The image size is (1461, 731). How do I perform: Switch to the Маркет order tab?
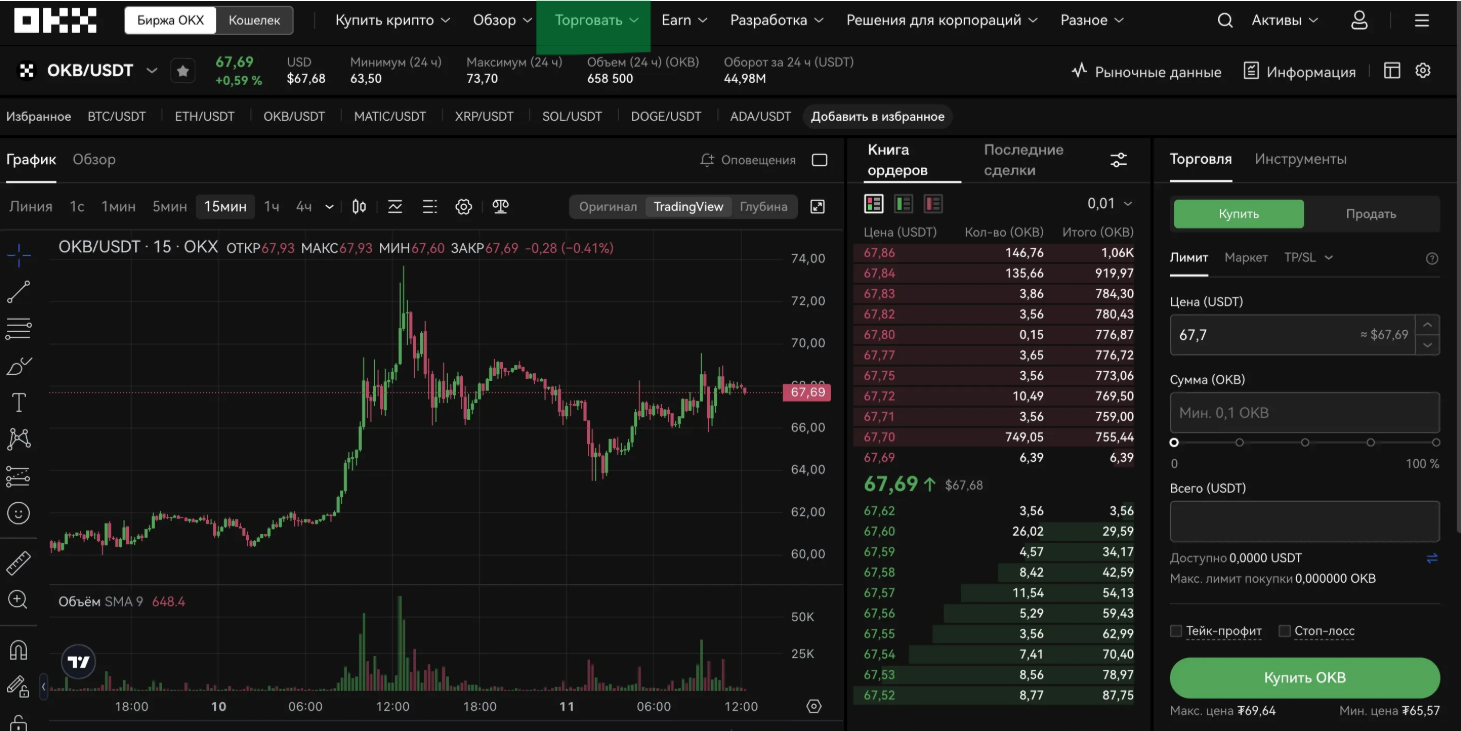click(x=1246, y=257)
